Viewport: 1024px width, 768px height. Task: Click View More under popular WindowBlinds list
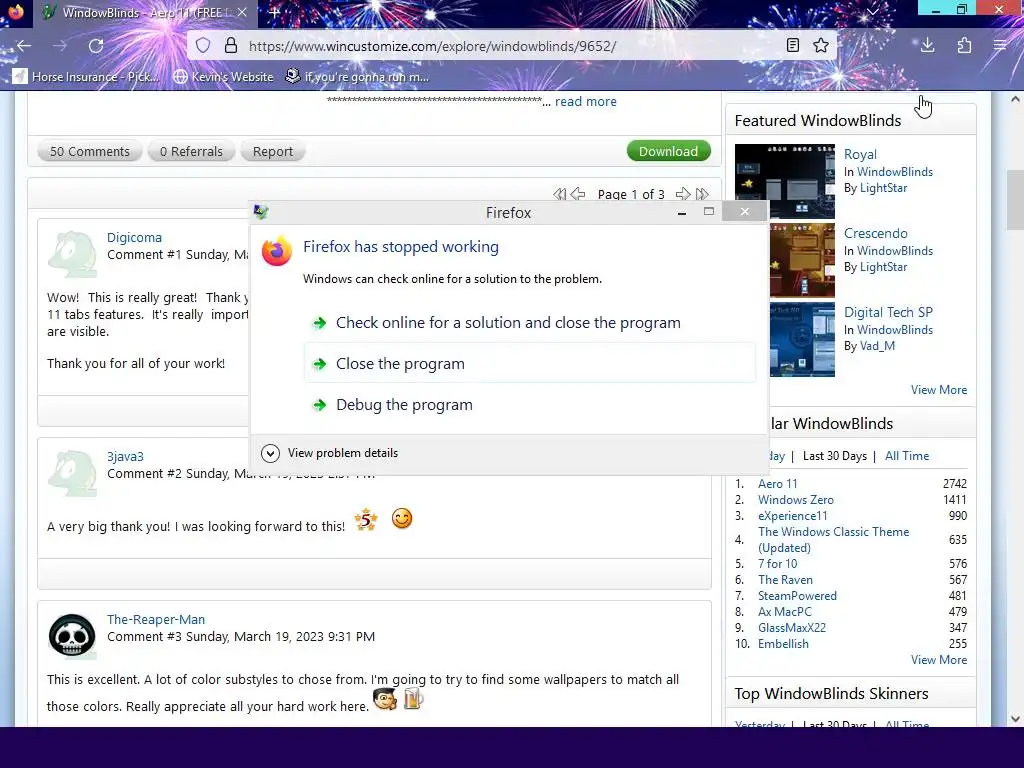tap(939, 660)
